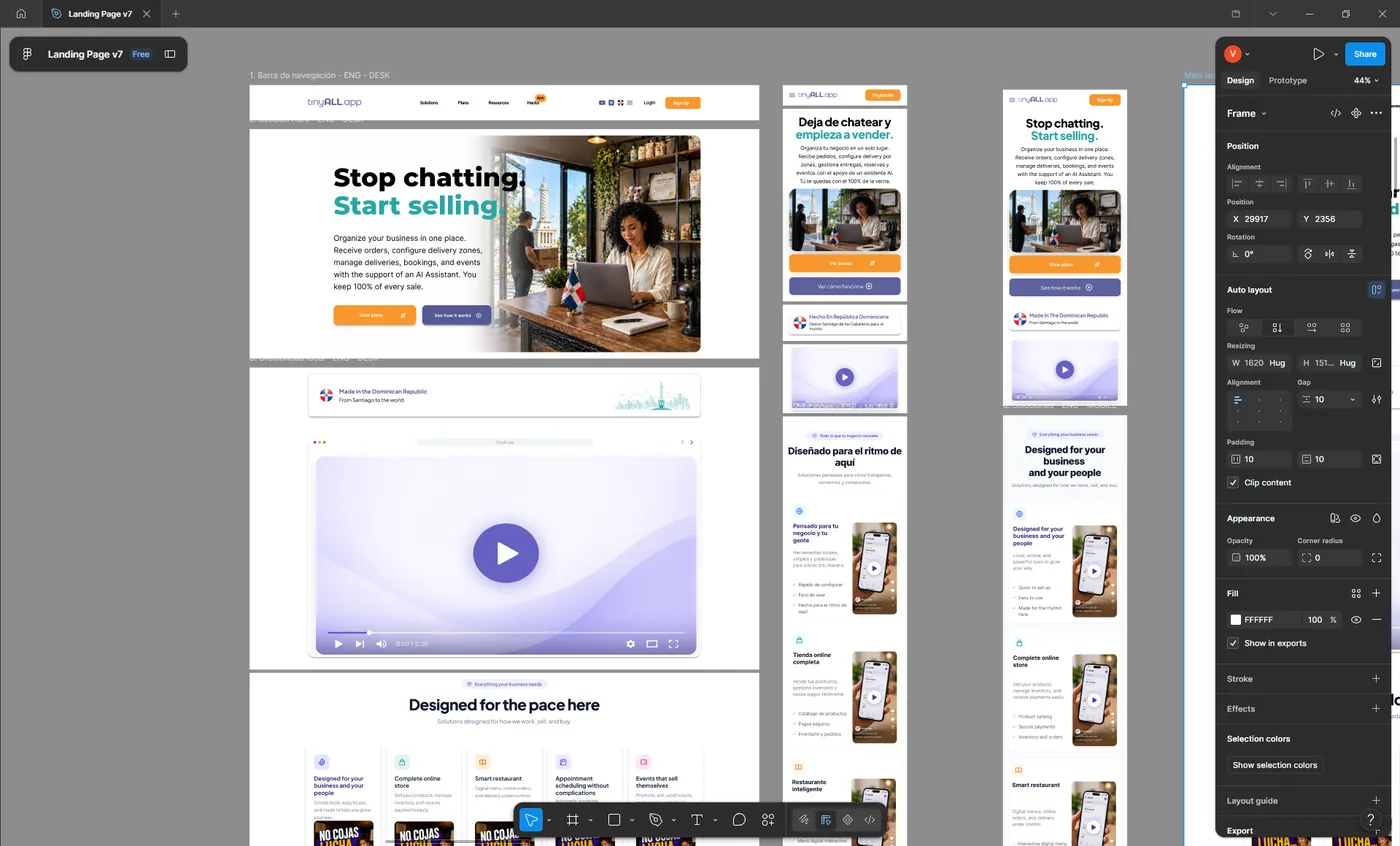Toggle layer visibility eye in Appearance section

pyautogui.click(x=1356, y=518)
